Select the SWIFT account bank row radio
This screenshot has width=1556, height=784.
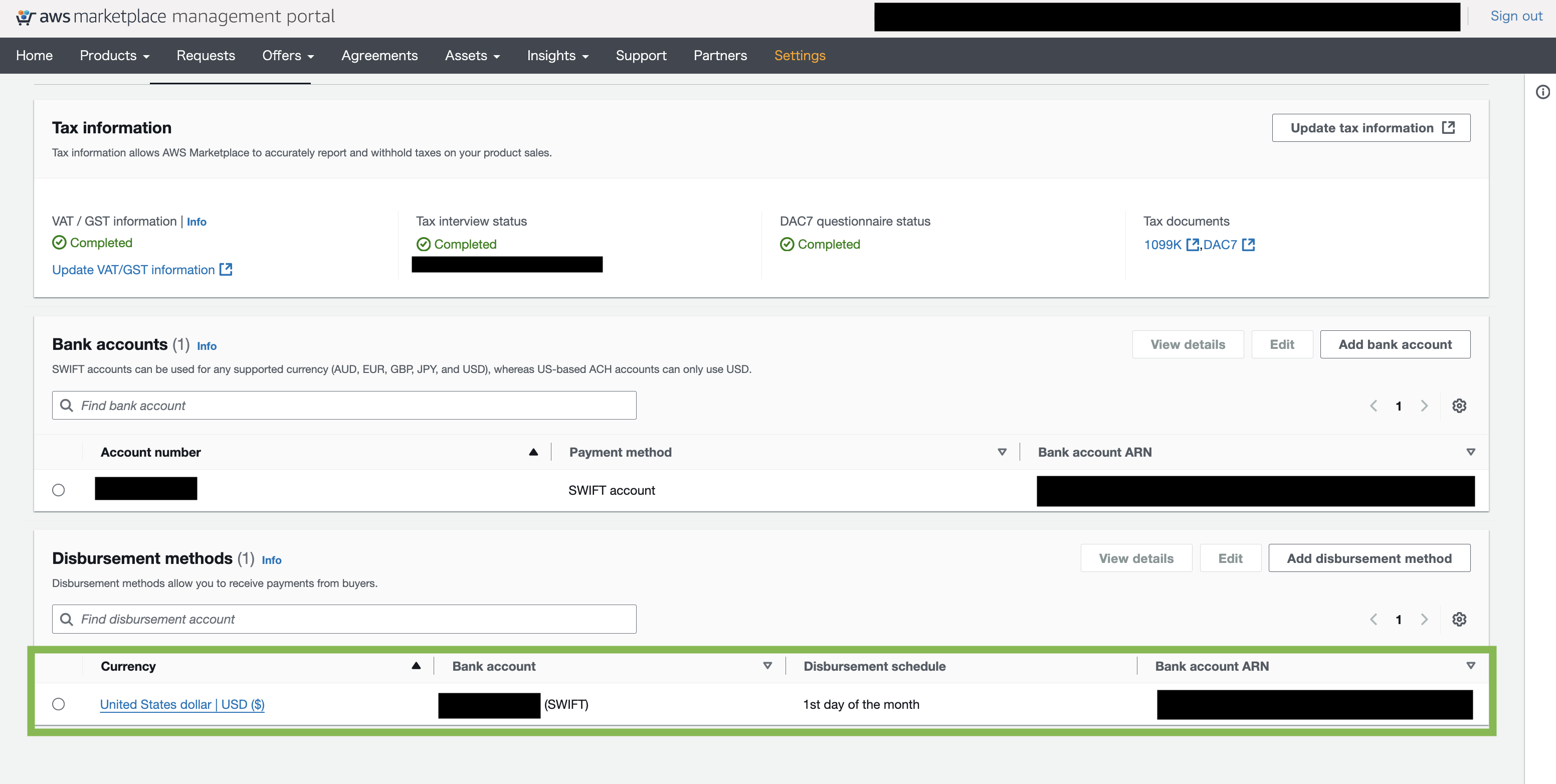click(59, 490)
